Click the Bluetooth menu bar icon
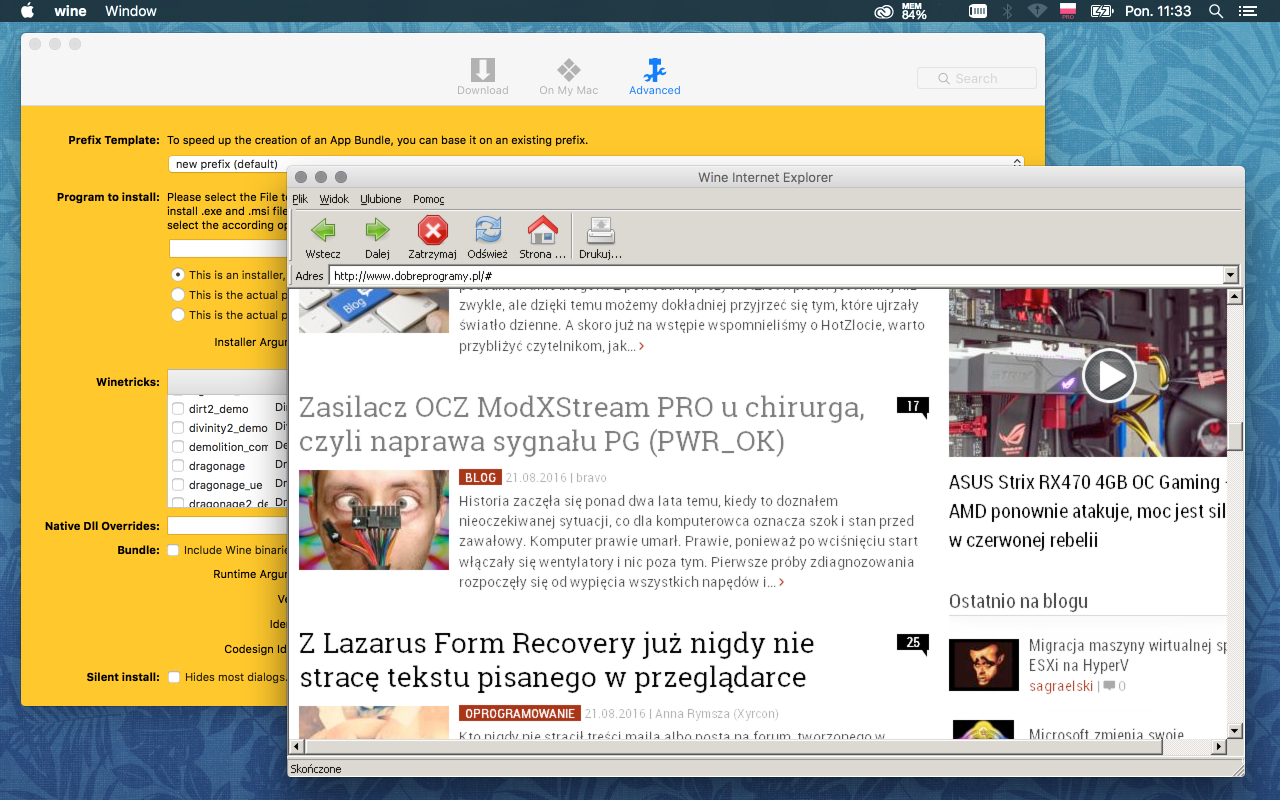This screenshot has width=1280, height=800. point(1008,11)
